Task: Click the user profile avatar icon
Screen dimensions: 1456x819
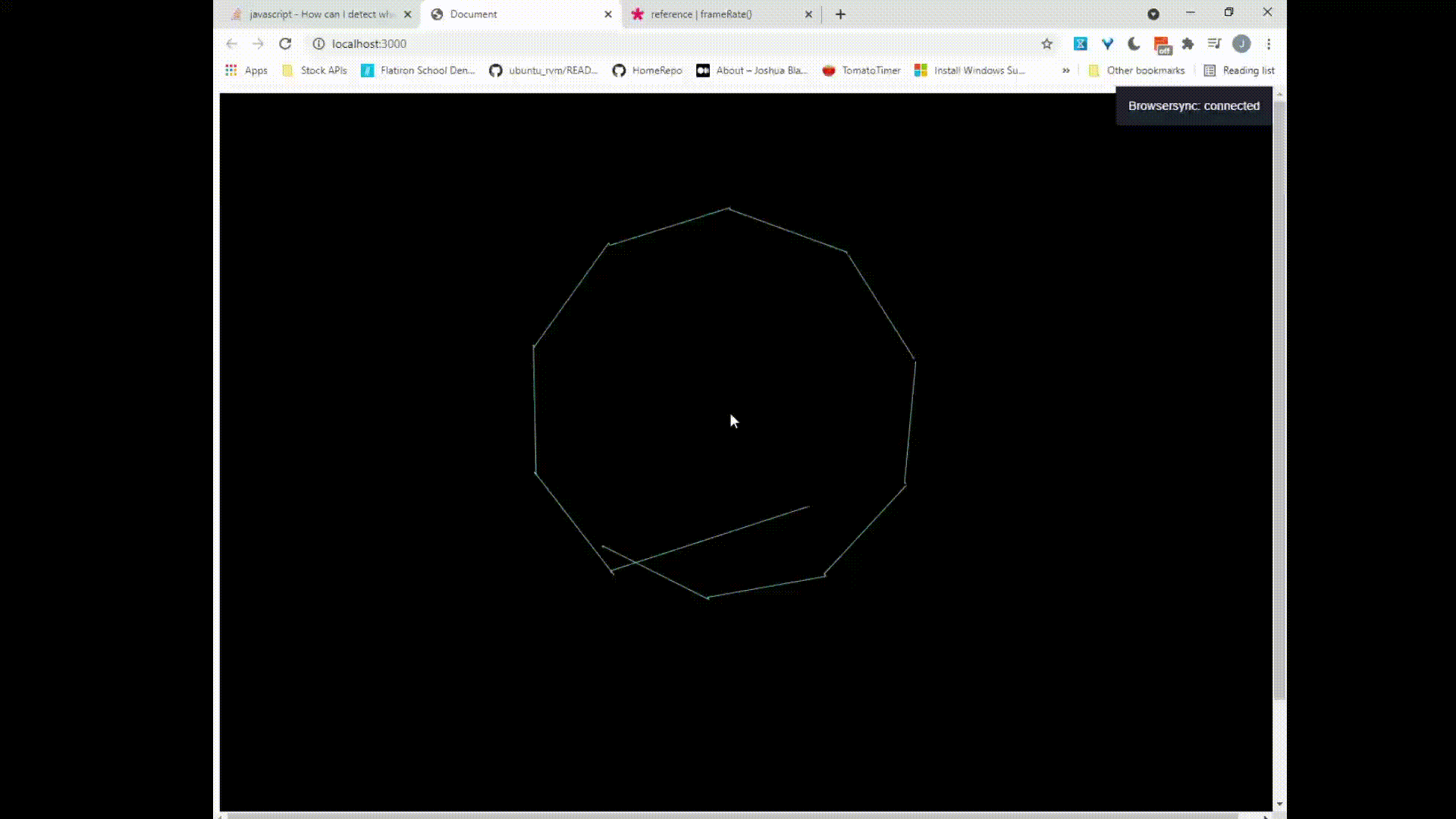Action: coord(1241,44)
